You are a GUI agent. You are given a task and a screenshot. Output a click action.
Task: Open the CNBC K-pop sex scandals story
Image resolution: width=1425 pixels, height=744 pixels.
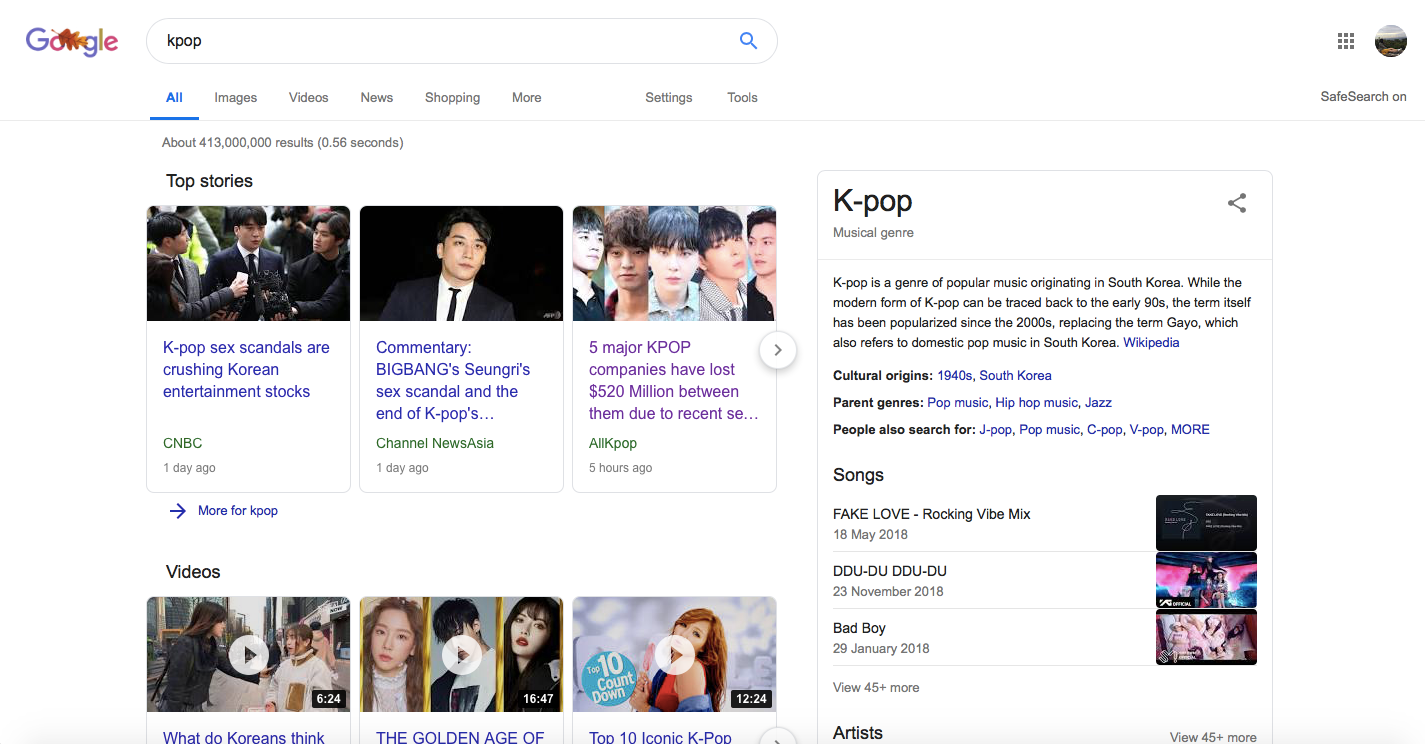246,370
